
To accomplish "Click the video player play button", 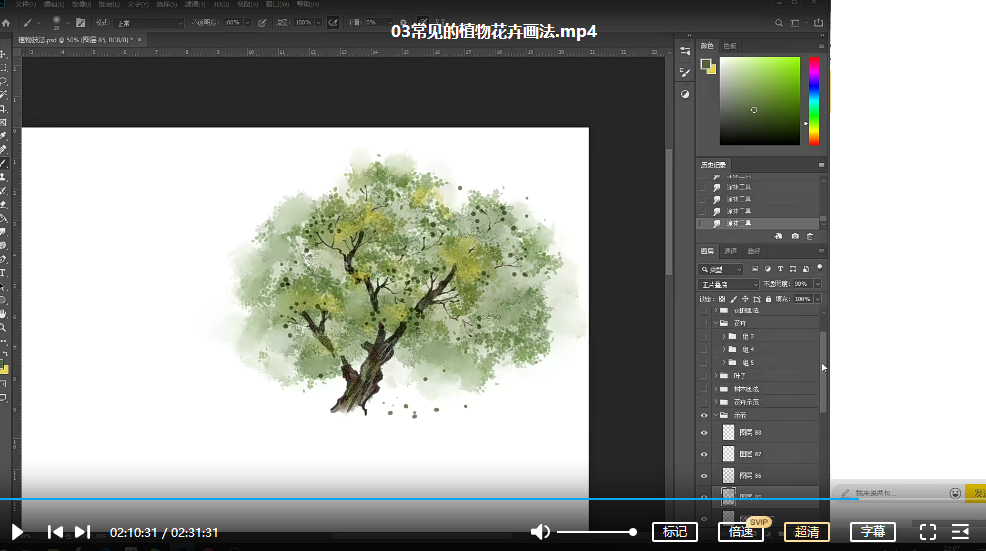I will [17, 532].
